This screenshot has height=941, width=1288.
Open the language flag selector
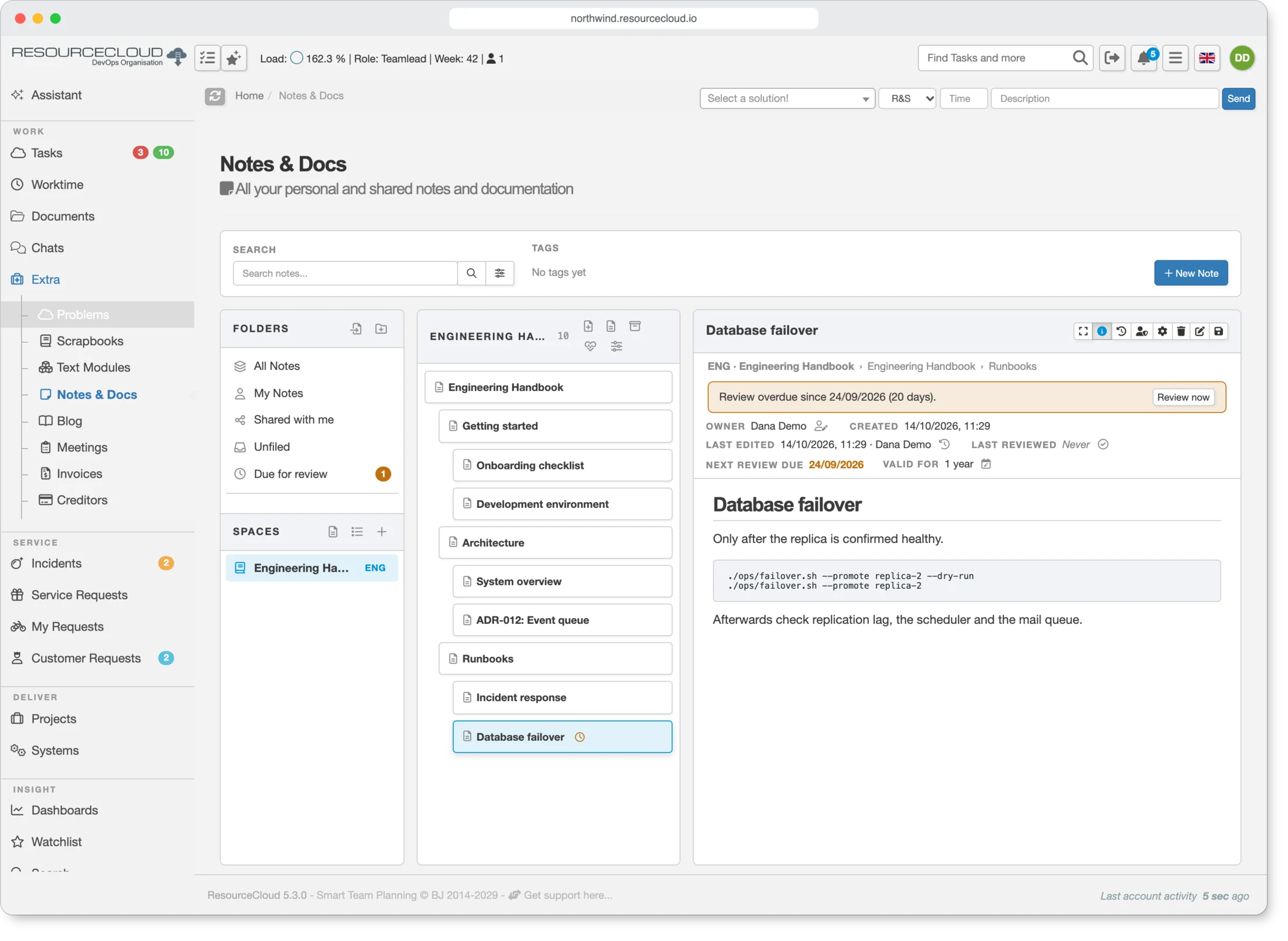tap(1207, 58)
